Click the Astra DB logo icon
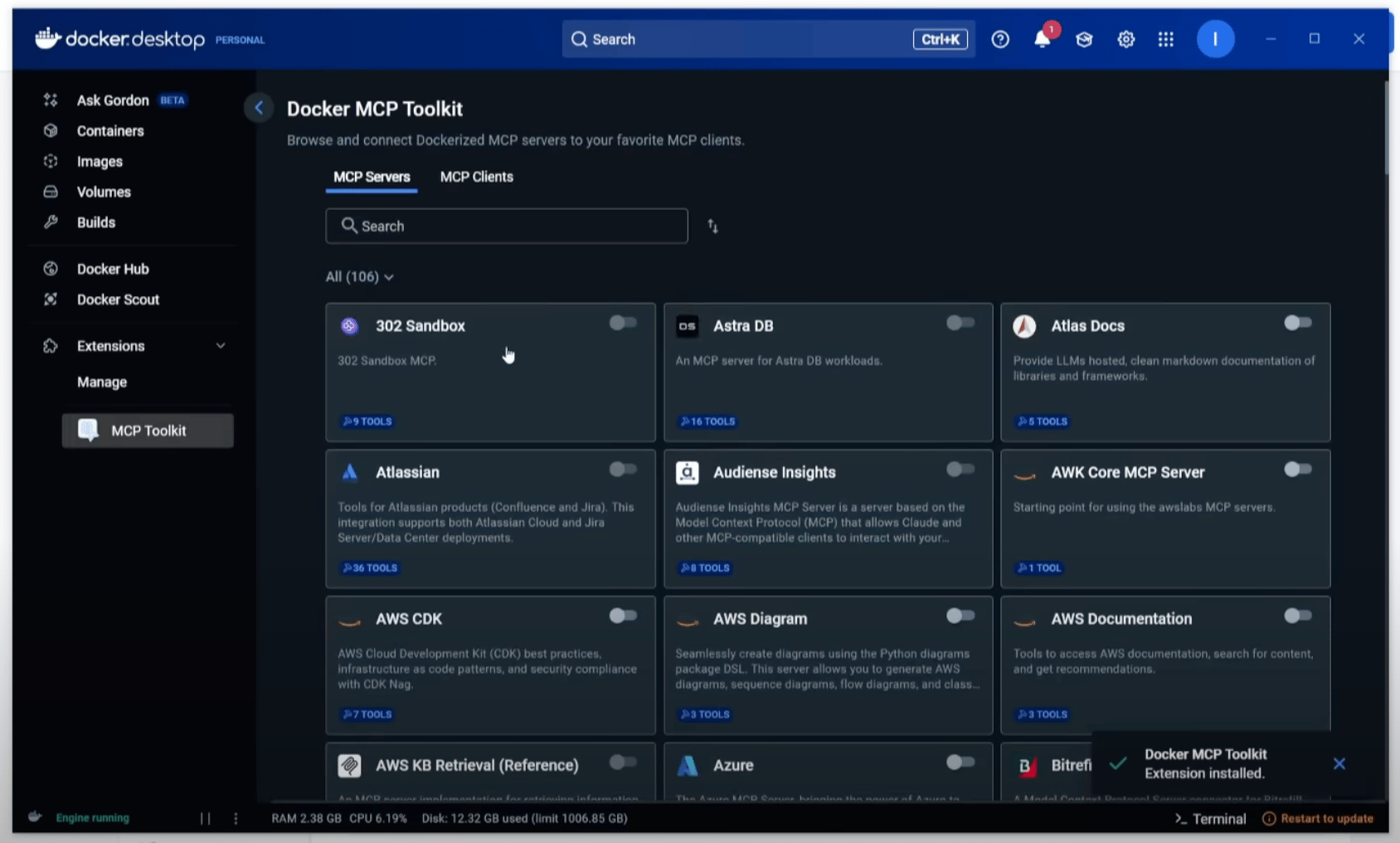This screenshot has height=843, width=1400. pos(688,326)
